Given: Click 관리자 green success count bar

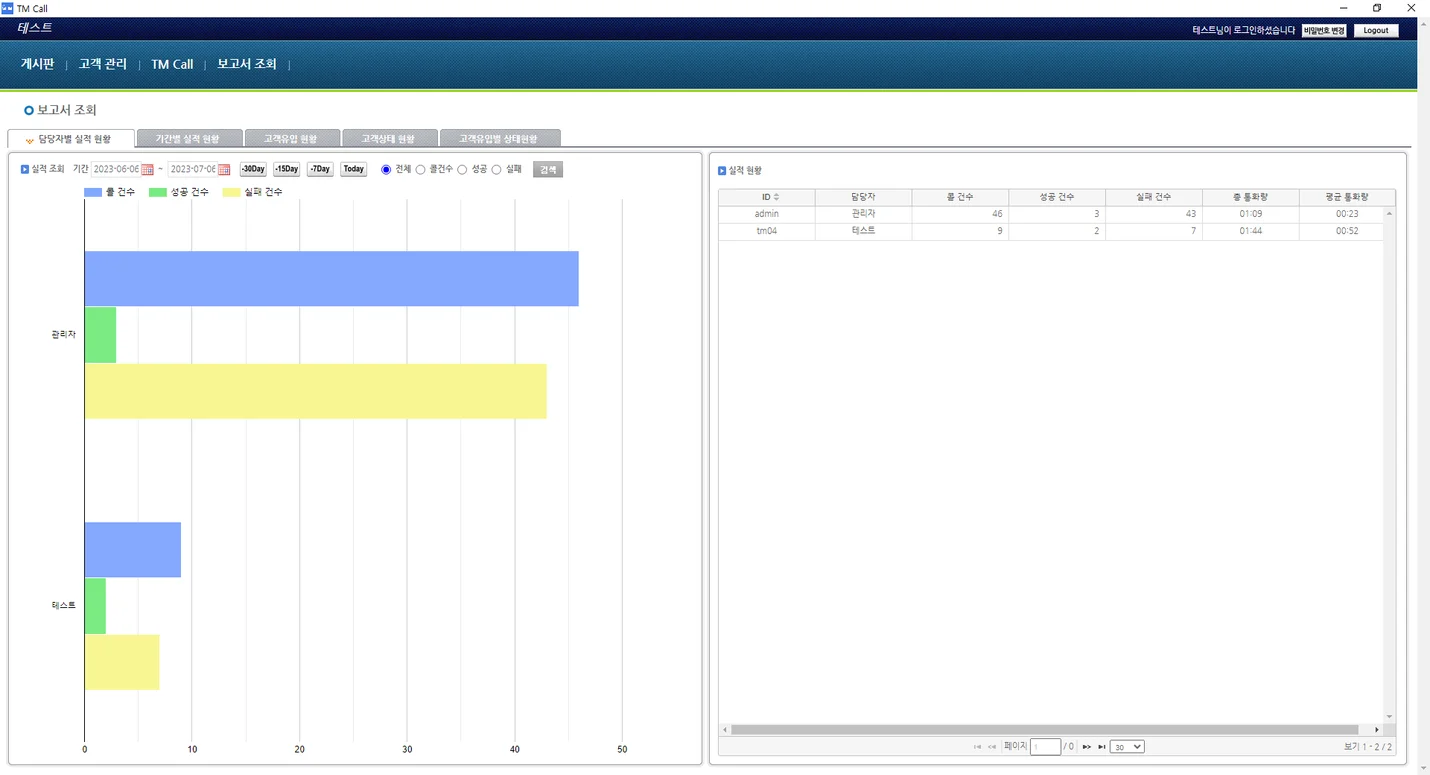Looking at the screenshot, I should click(100, 335).
